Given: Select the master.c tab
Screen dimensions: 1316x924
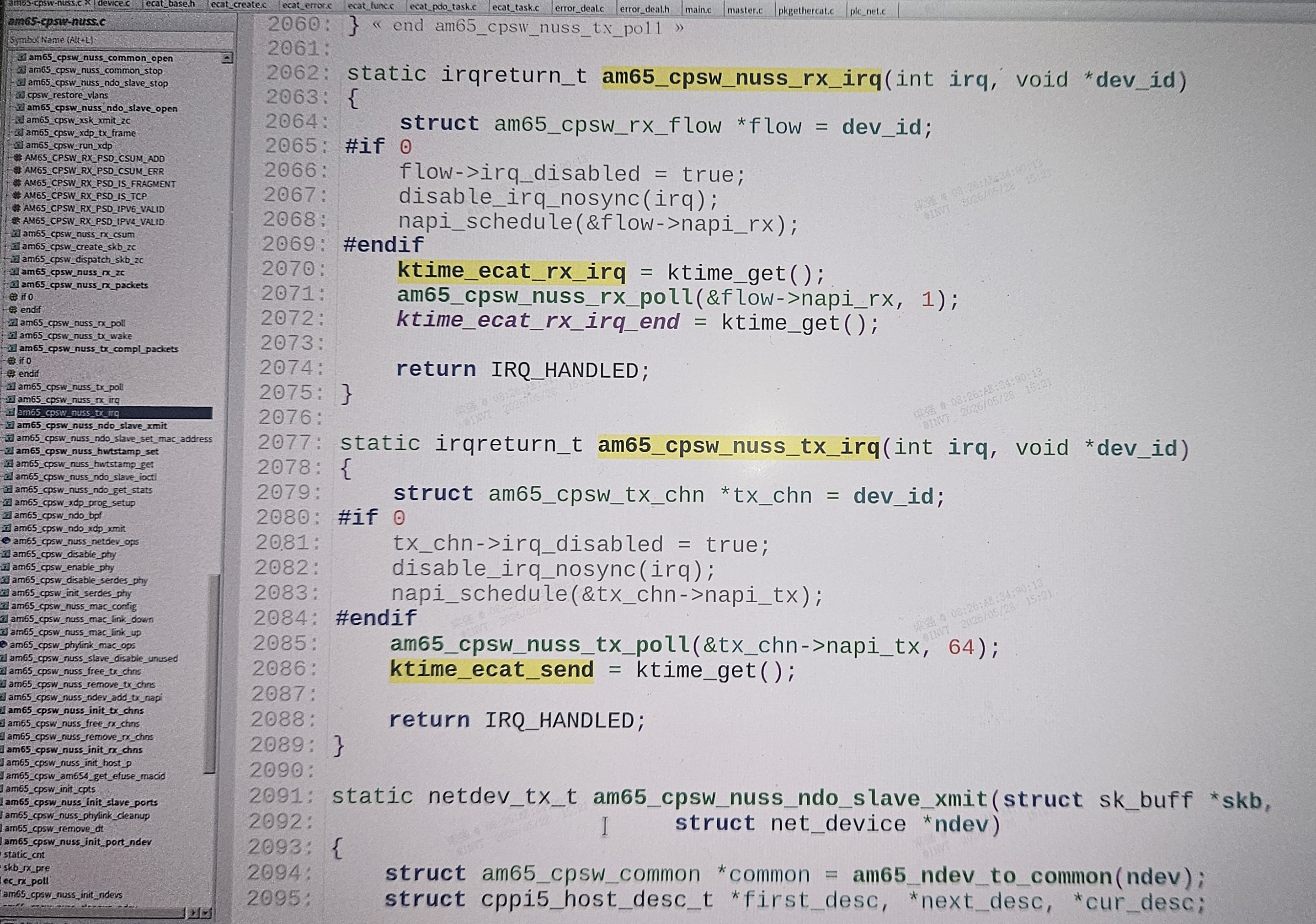Looking at the screenshot, I should point(744,11).
